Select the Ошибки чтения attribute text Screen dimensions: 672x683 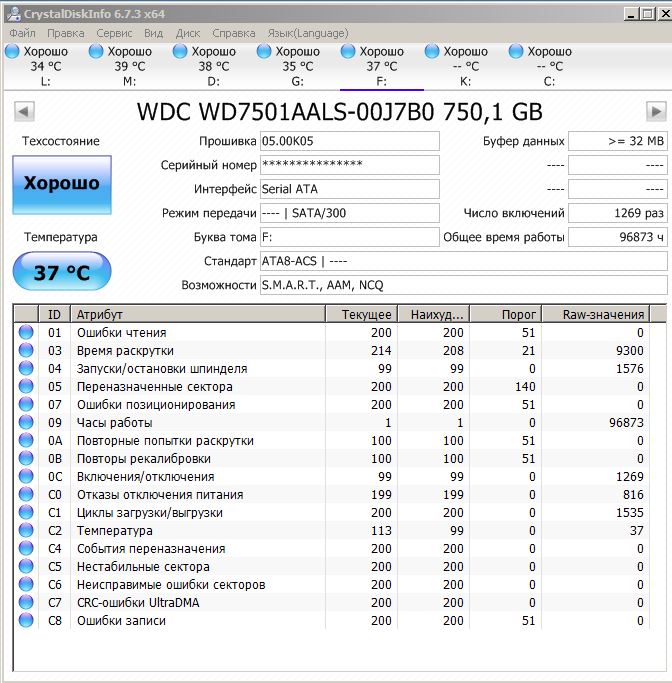pyautogui.click(x=122, y=332)
